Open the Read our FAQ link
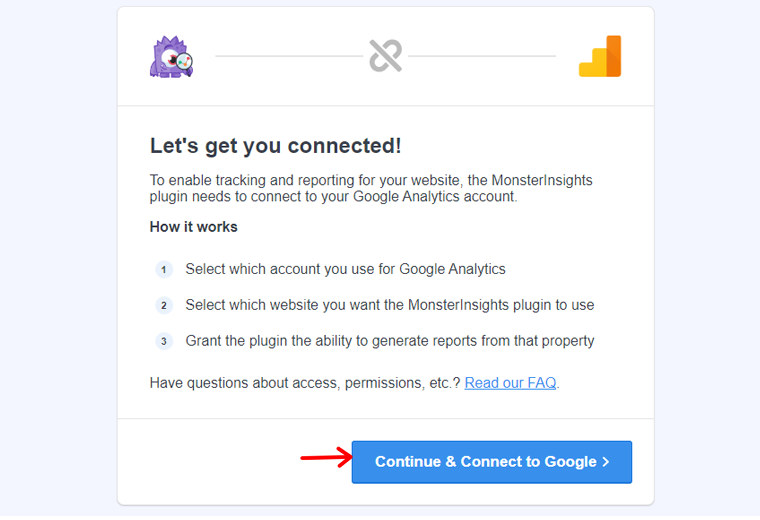Image resolution: width=760 pixels, height=520 pixels. (510, 383)
